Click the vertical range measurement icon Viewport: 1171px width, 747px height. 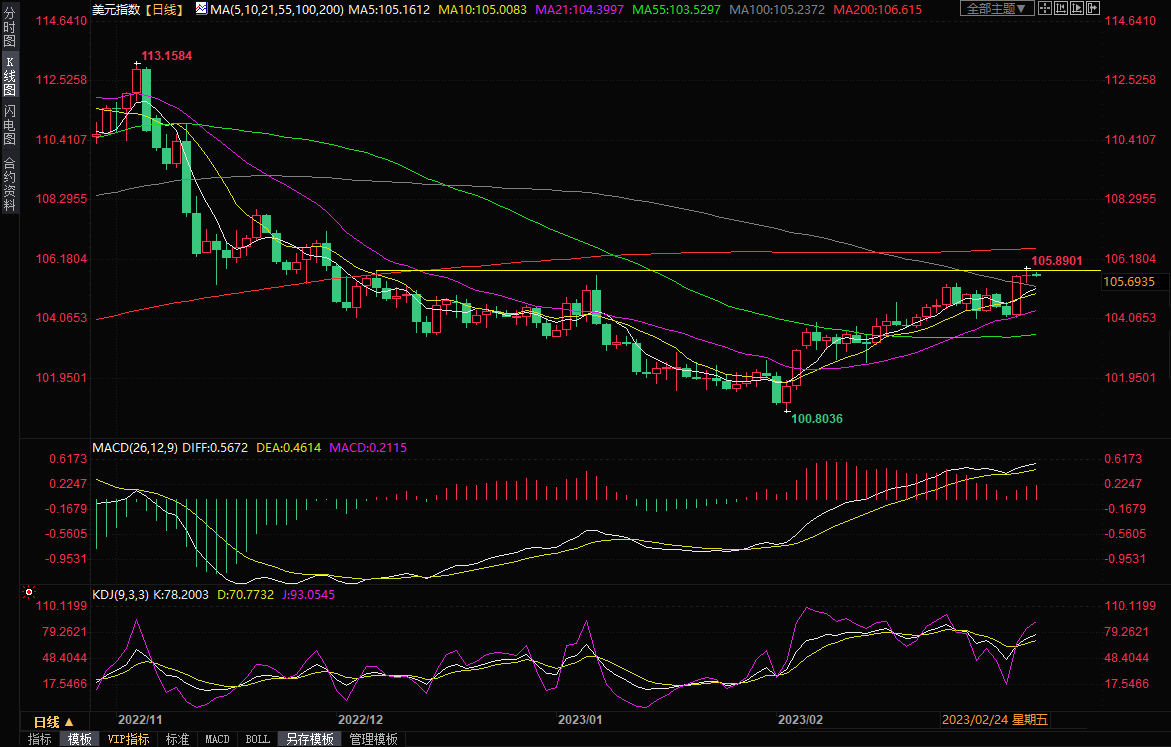point(1062,9)
